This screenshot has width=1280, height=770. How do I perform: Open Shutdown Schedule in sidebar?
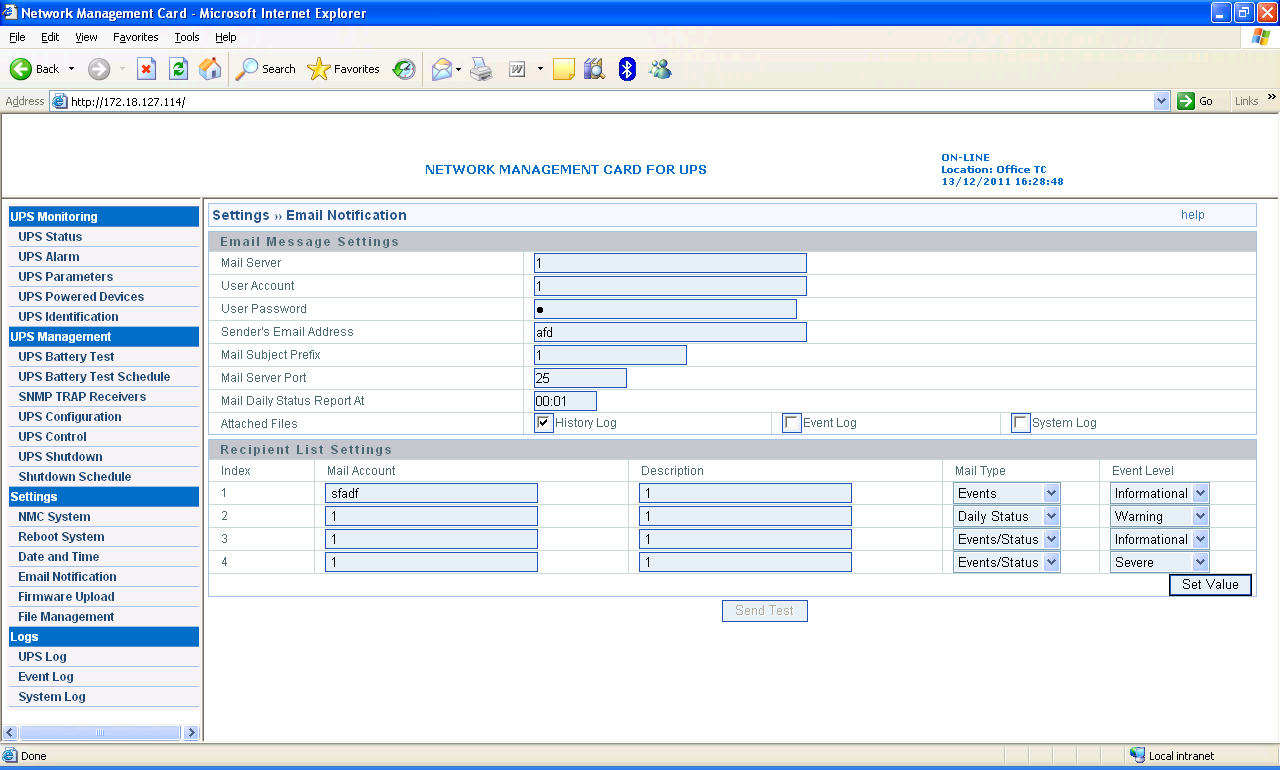74,477
